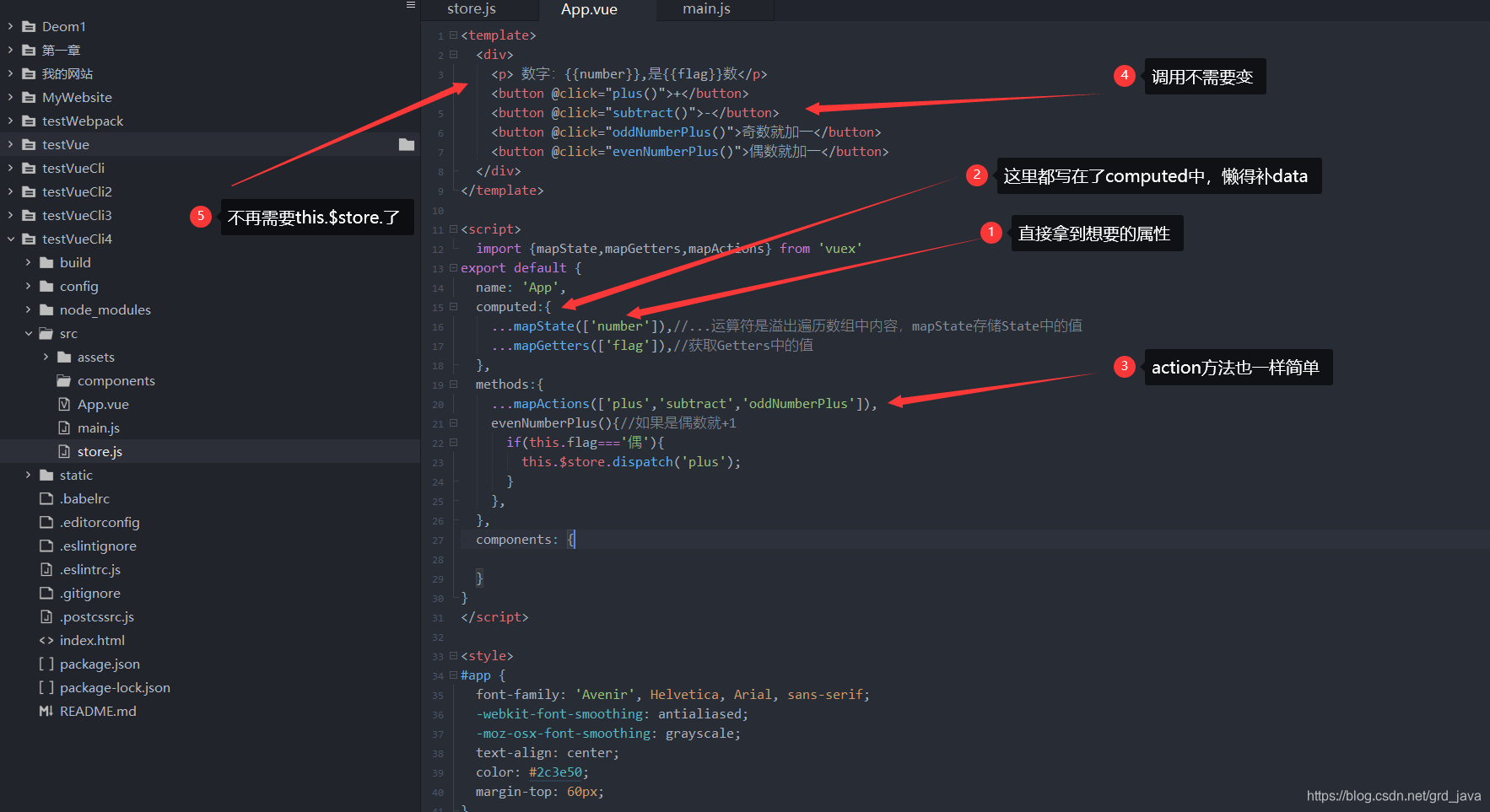The height and width of the screenshot is (812, 1490).
Task: Click line number 27 in the gutter
Action: tap(438, 540)
